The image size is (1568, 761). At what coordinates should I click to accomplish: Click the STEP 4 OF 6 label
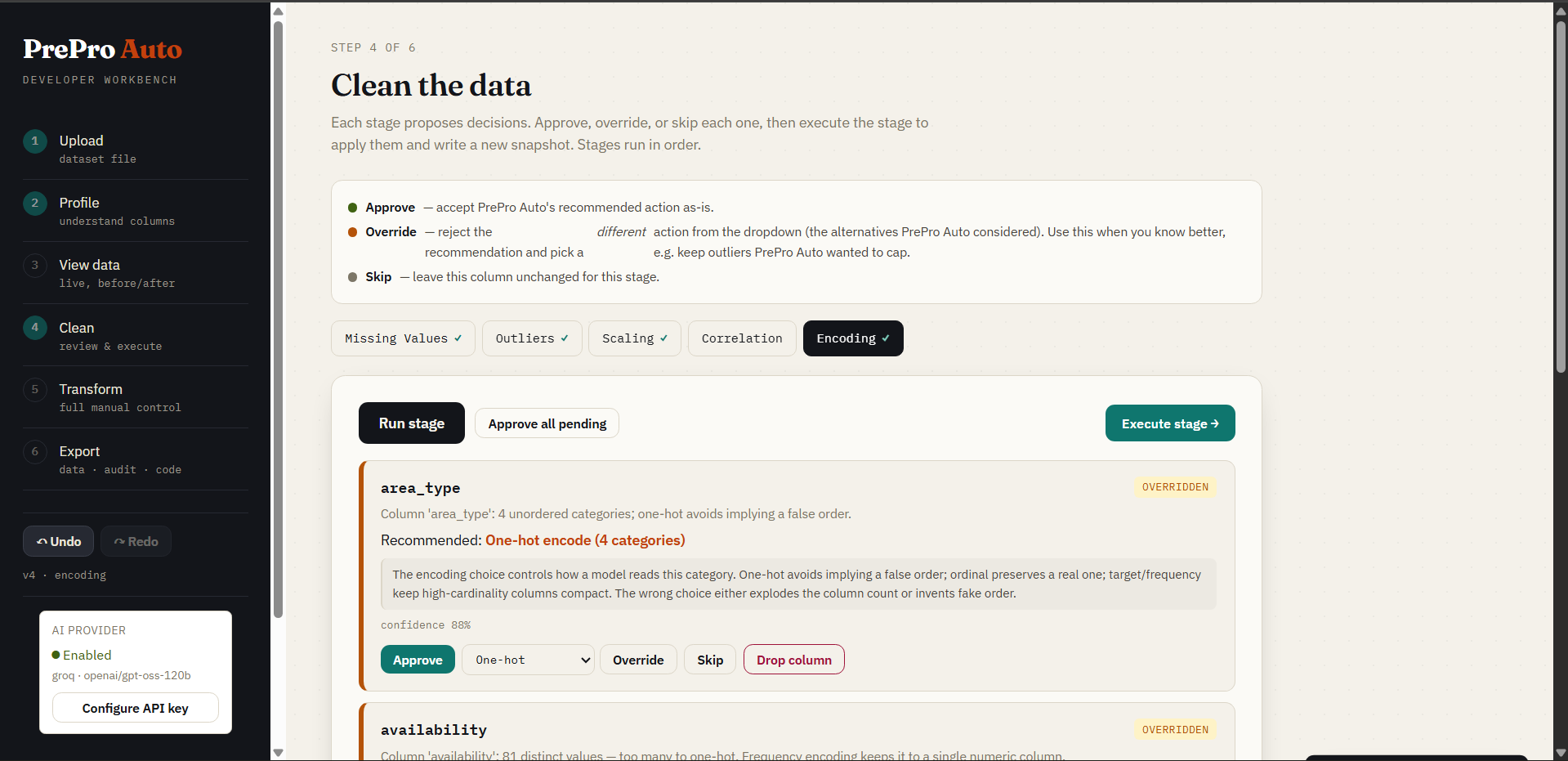373,47
